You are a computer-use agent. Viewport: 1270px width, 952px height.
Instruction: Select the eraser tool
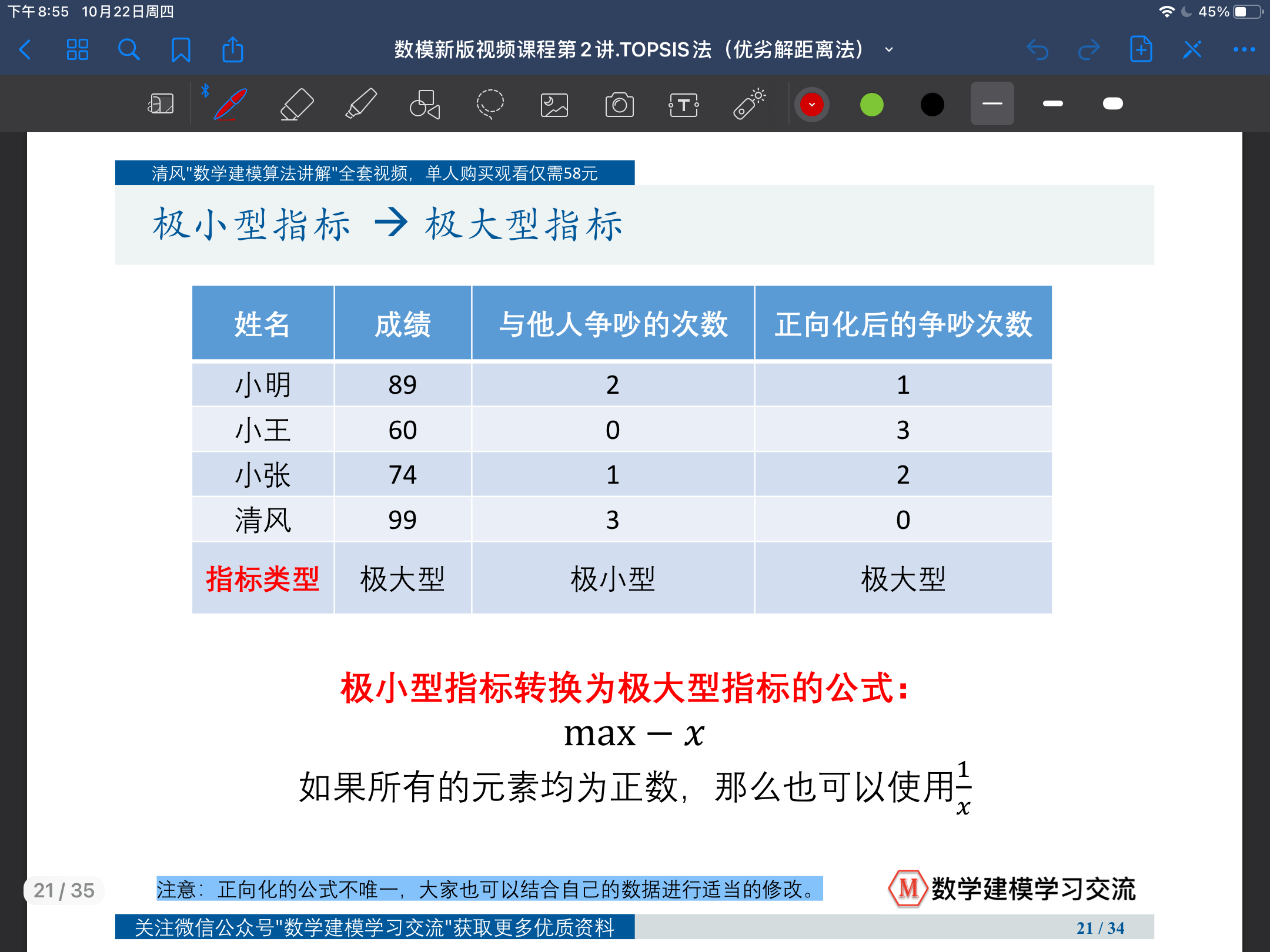296,103
